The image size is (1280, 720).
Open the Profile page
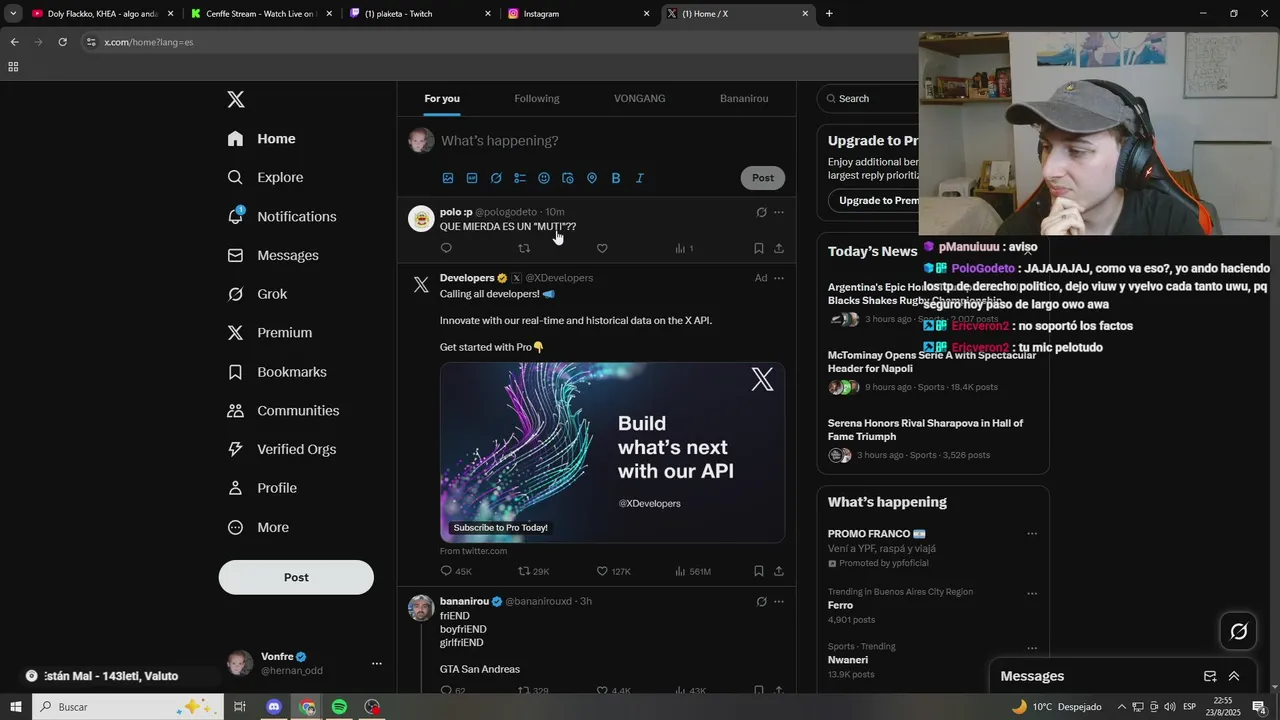(x=262, y=488)
